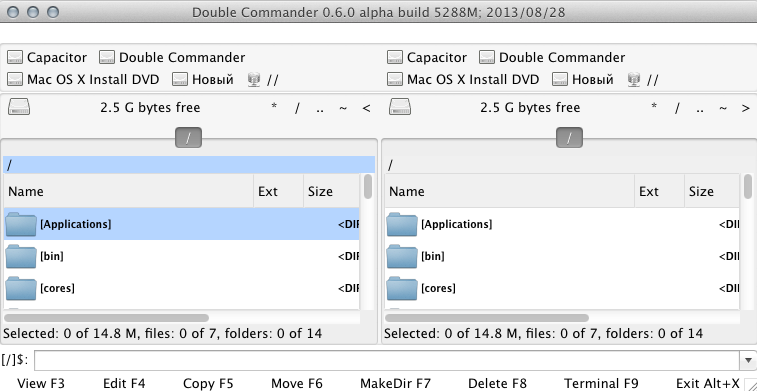Click left panel selection status text
This screenshot has height=391, width=757.
[162, 333]
